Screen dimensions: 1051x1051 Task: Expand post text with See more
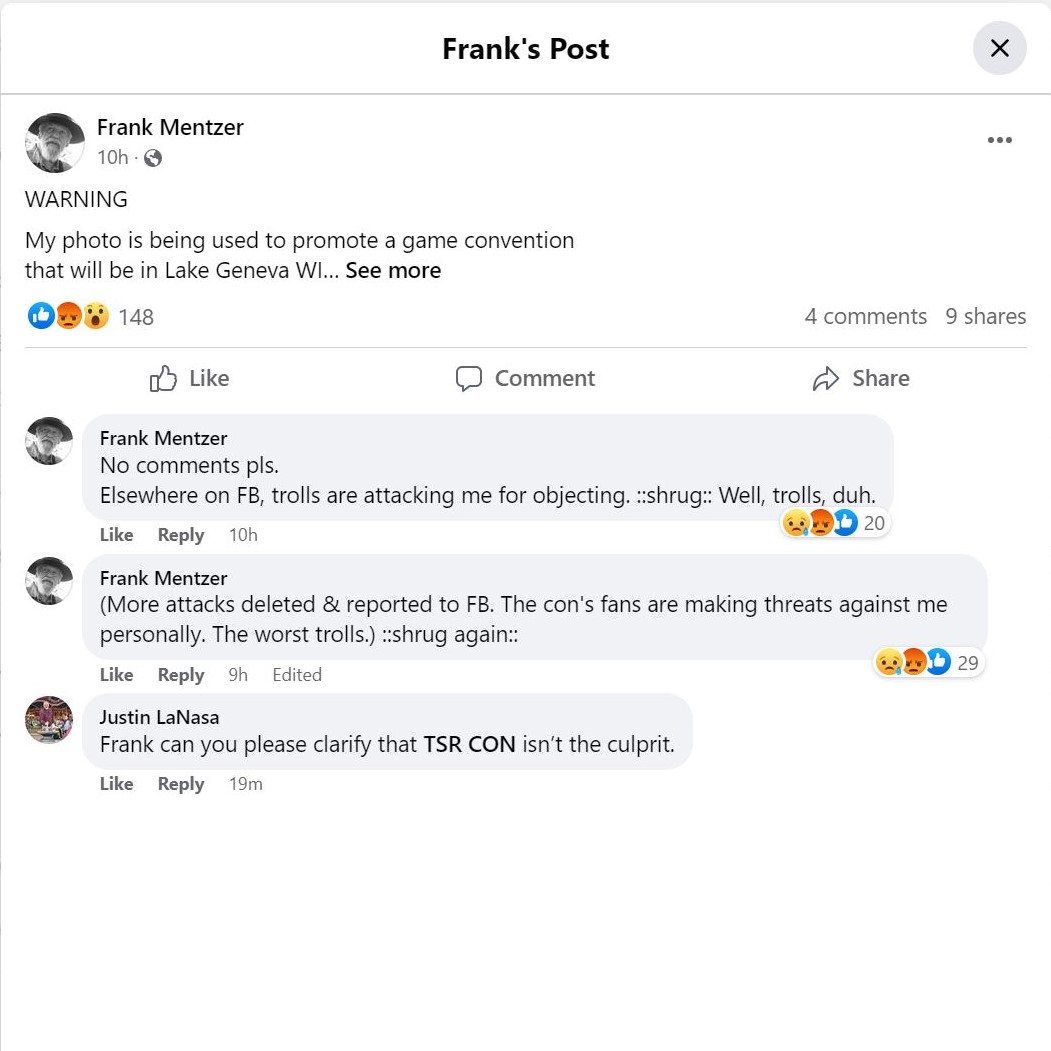click(x=393, y=270)
